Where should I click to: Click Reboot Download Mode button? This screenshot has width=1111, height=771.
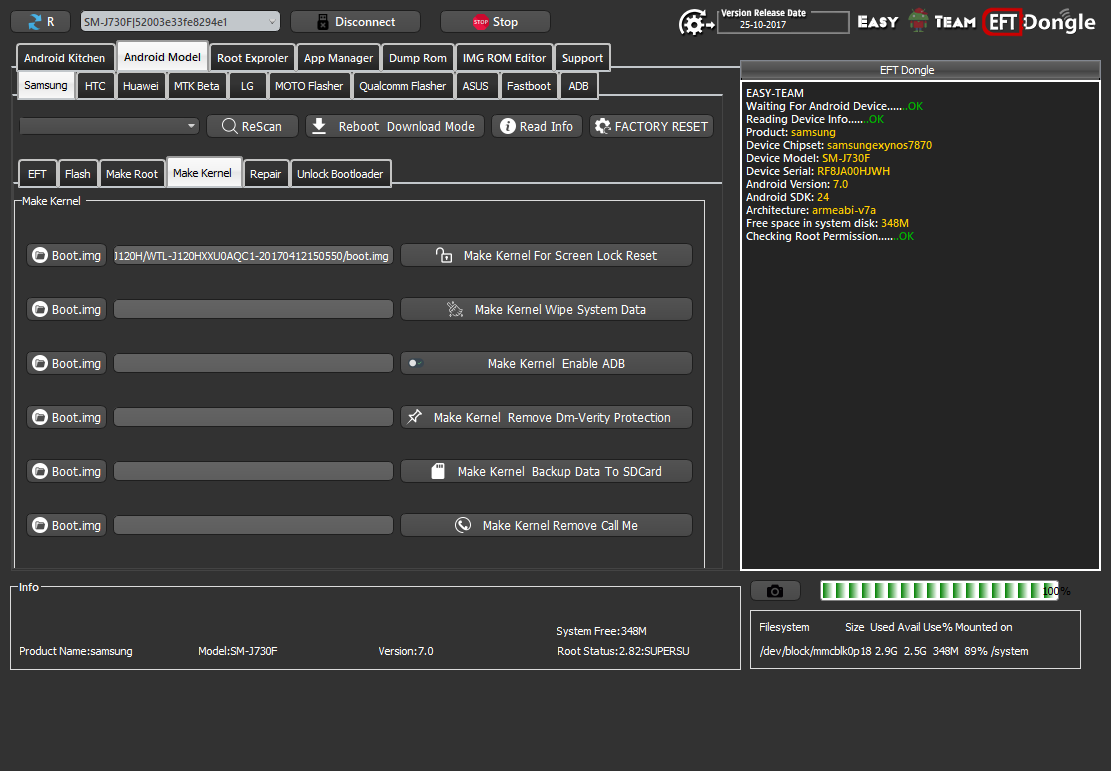point(395,126)
